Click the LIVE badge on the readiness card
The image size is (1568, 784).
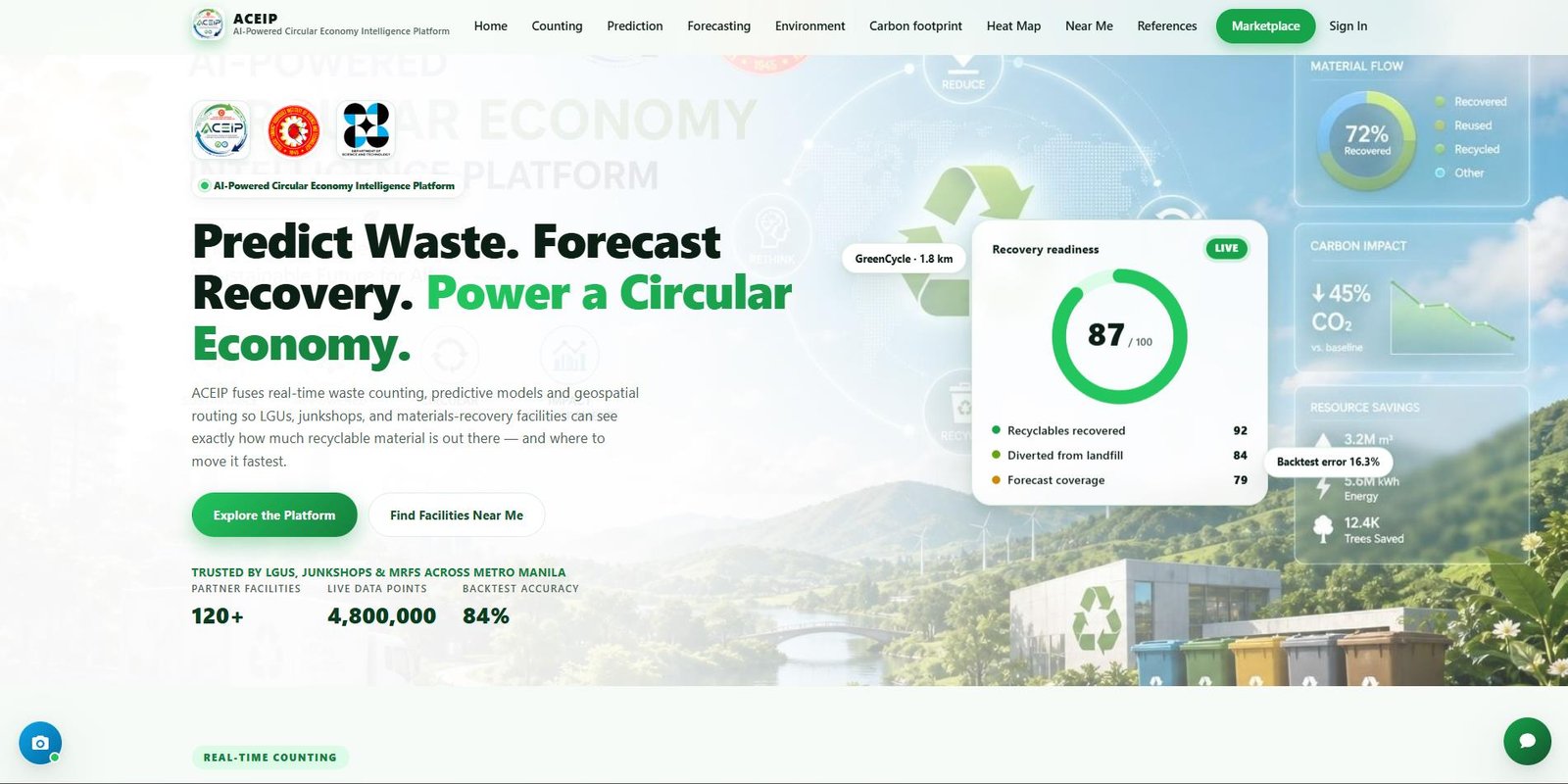[1226, 248]
